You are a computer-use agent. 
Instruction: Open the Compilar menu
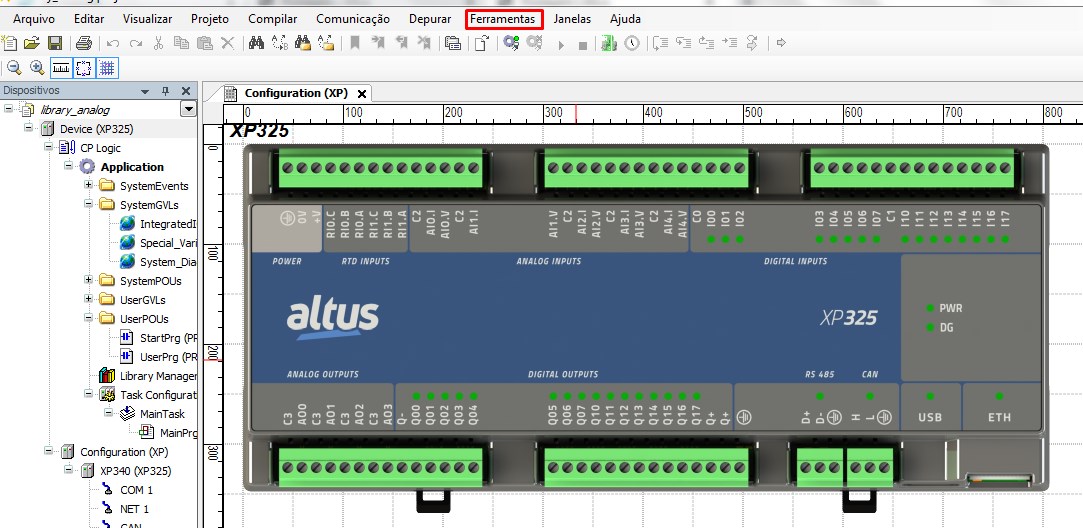pos(272,19)
